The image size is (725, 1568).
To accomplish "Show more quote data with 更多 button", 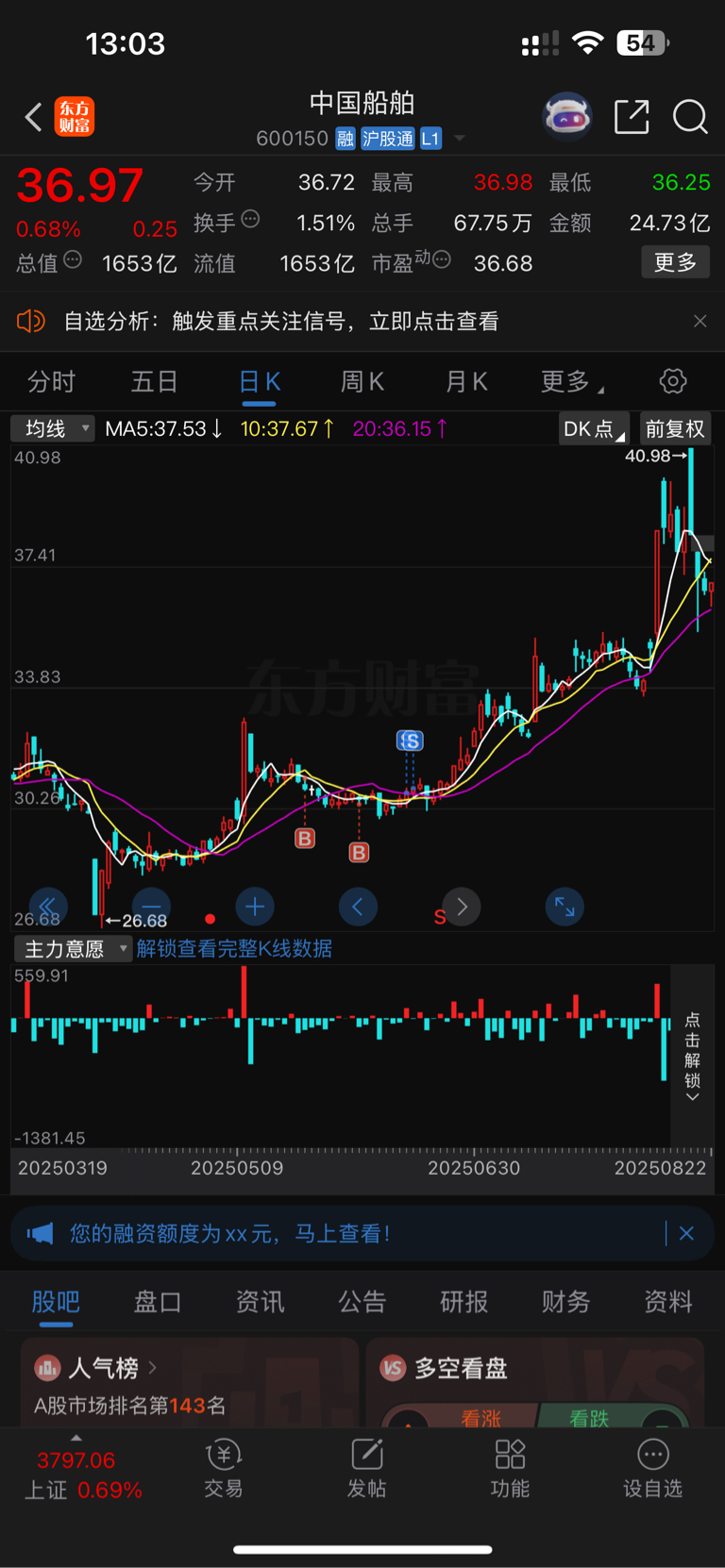I will pyautogui.click(x=675, y=262).
